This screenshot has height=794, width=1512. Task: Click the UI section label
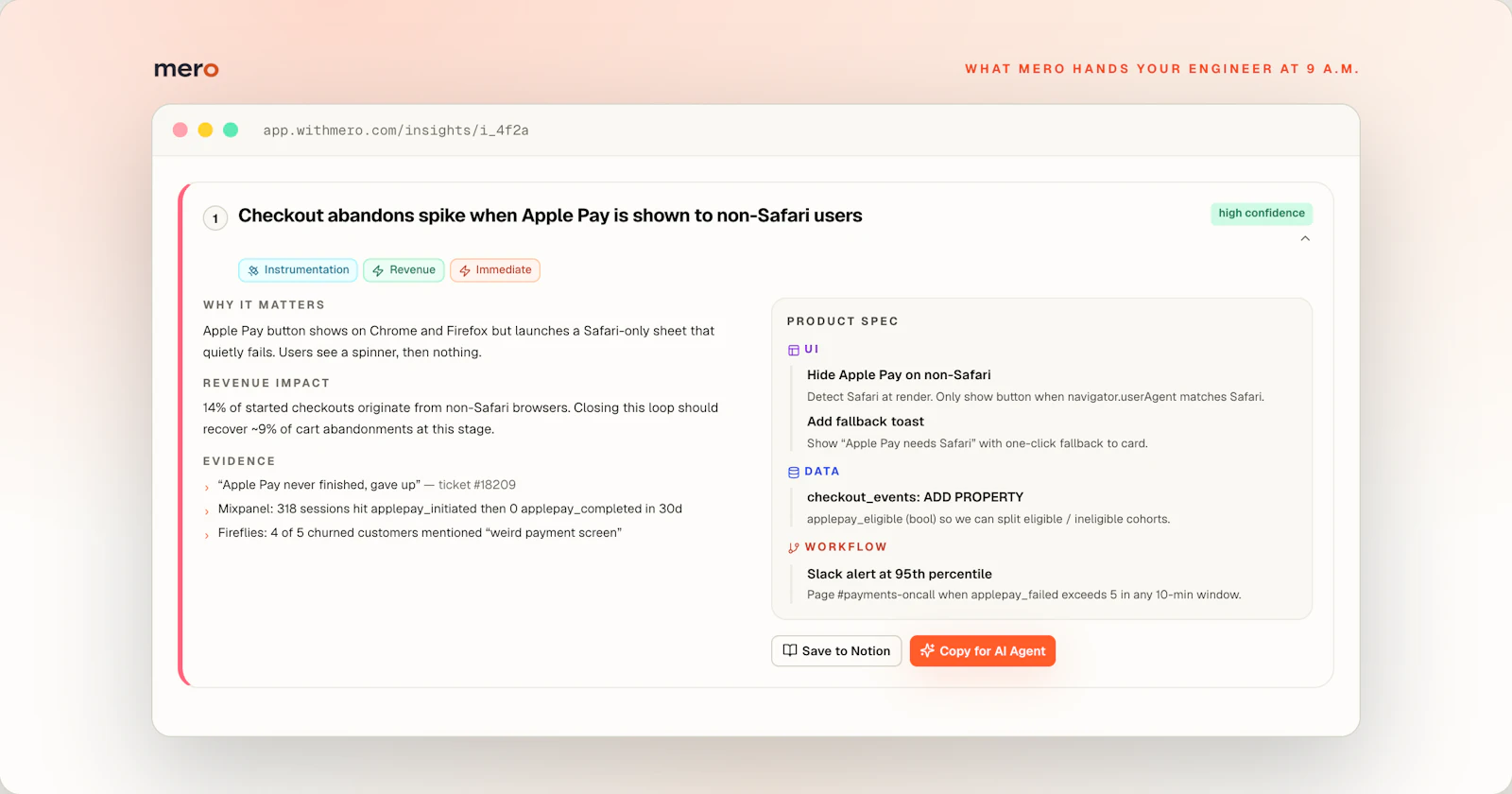tap(812, 350)
